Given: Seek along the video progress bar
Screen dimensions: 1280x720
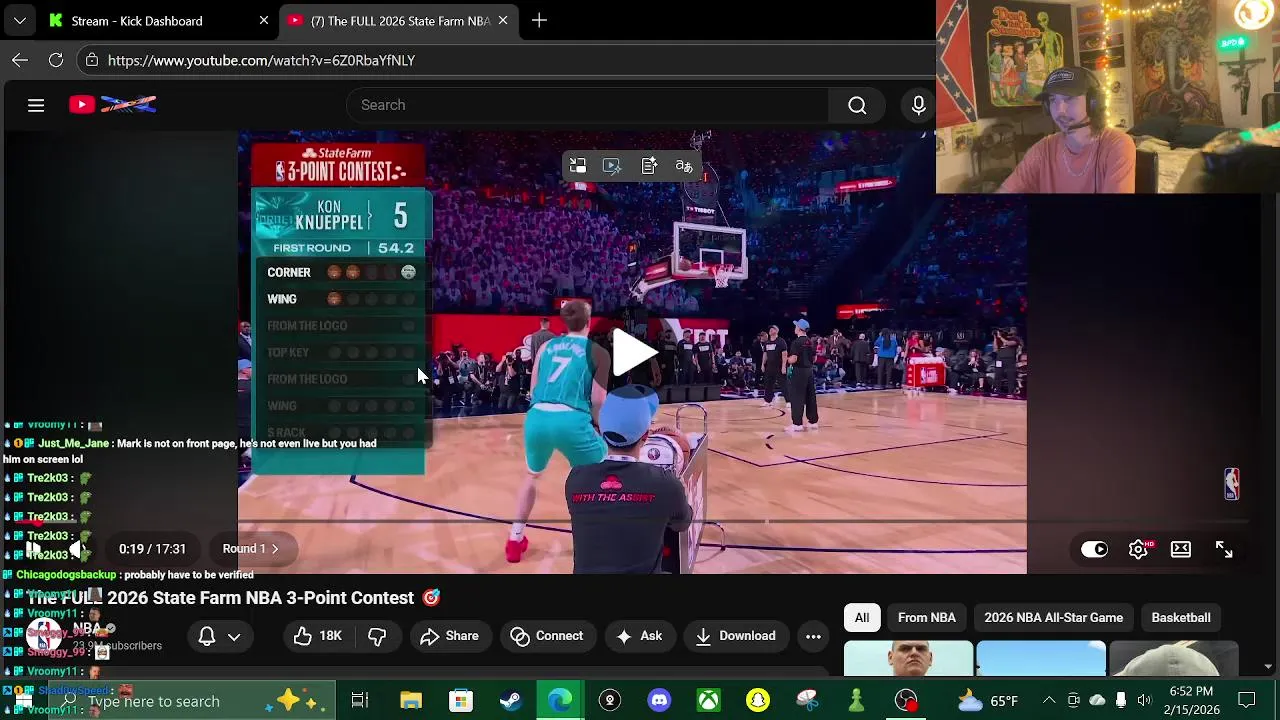Looking at the screenshot, I should pos(632,521).
